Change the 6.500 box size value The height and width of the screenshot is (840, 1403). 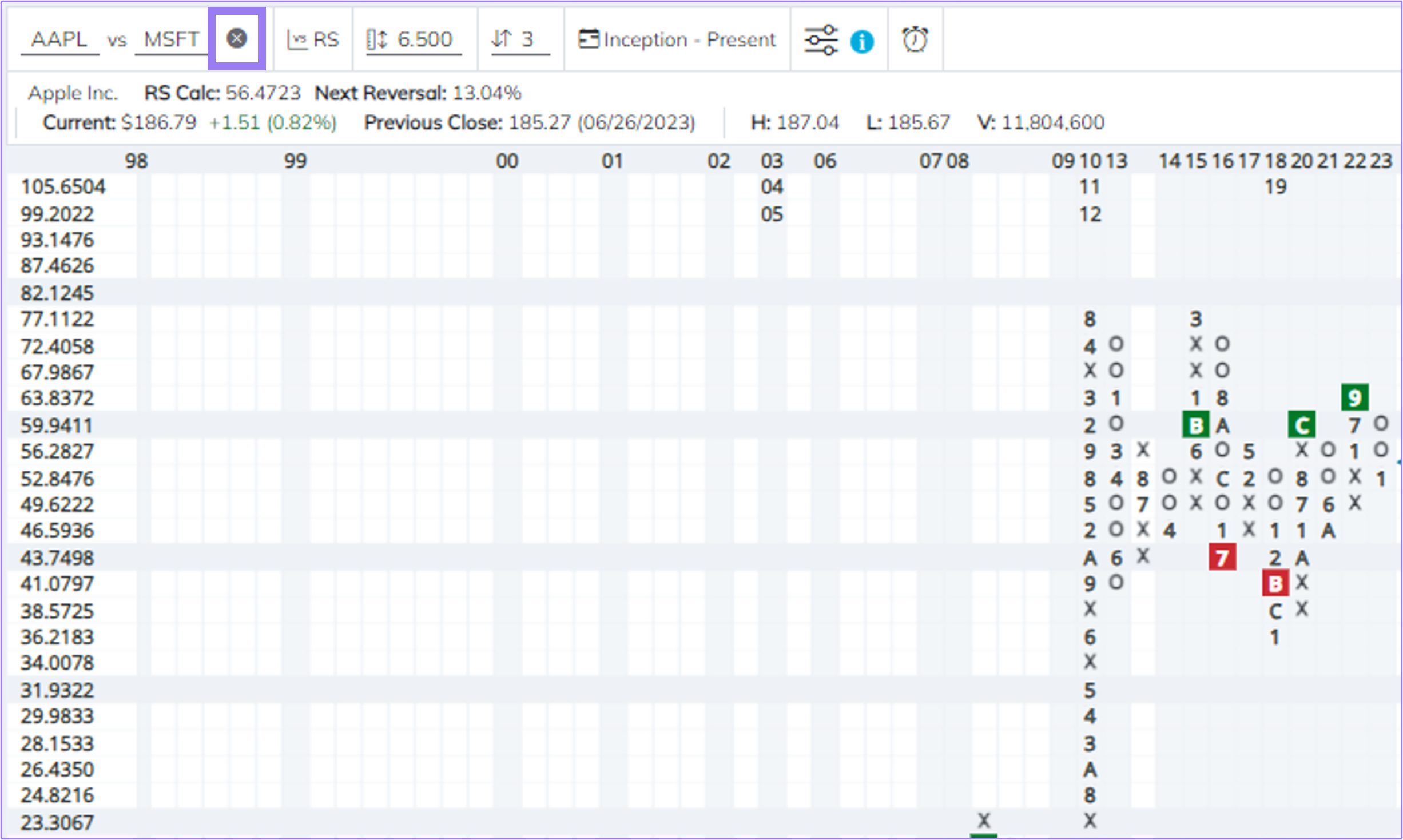click(425, 39)
